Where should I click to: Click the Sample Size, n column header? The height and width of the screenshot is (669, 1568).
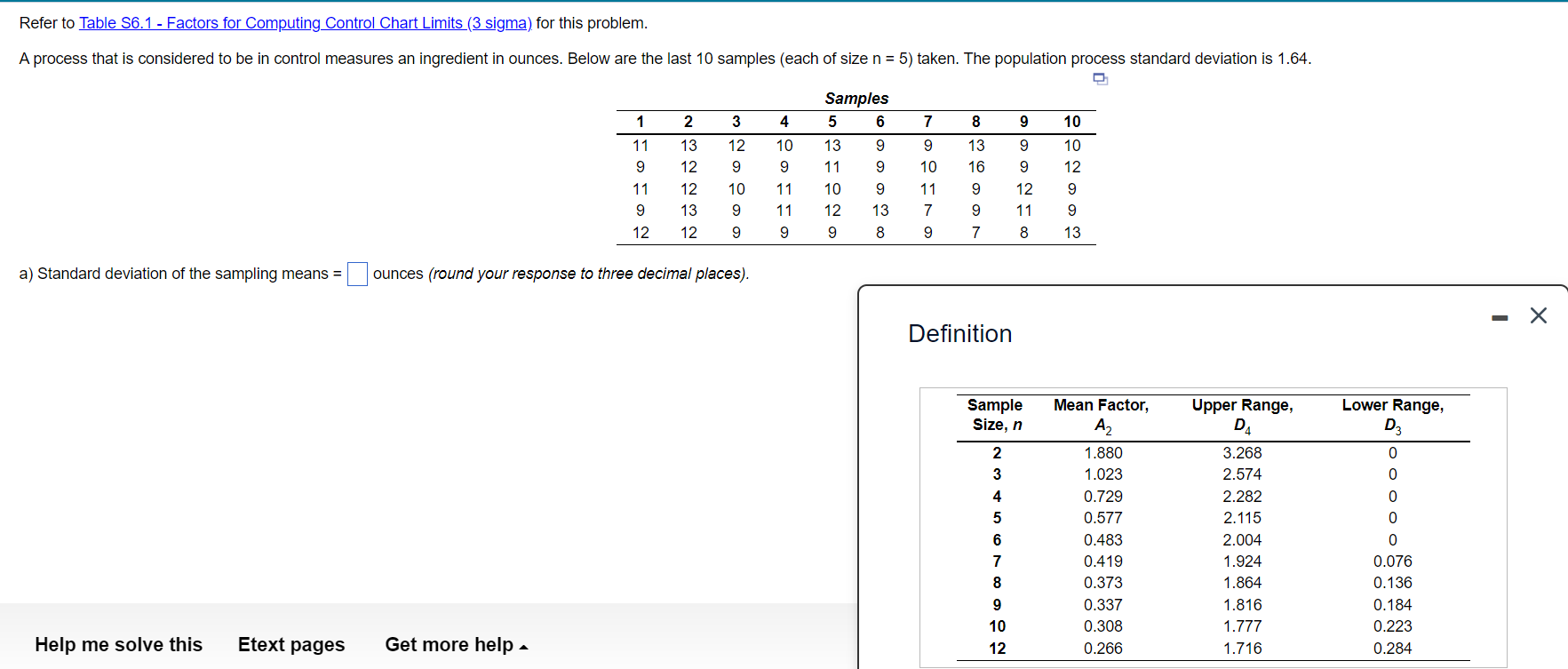pos(995,414)
